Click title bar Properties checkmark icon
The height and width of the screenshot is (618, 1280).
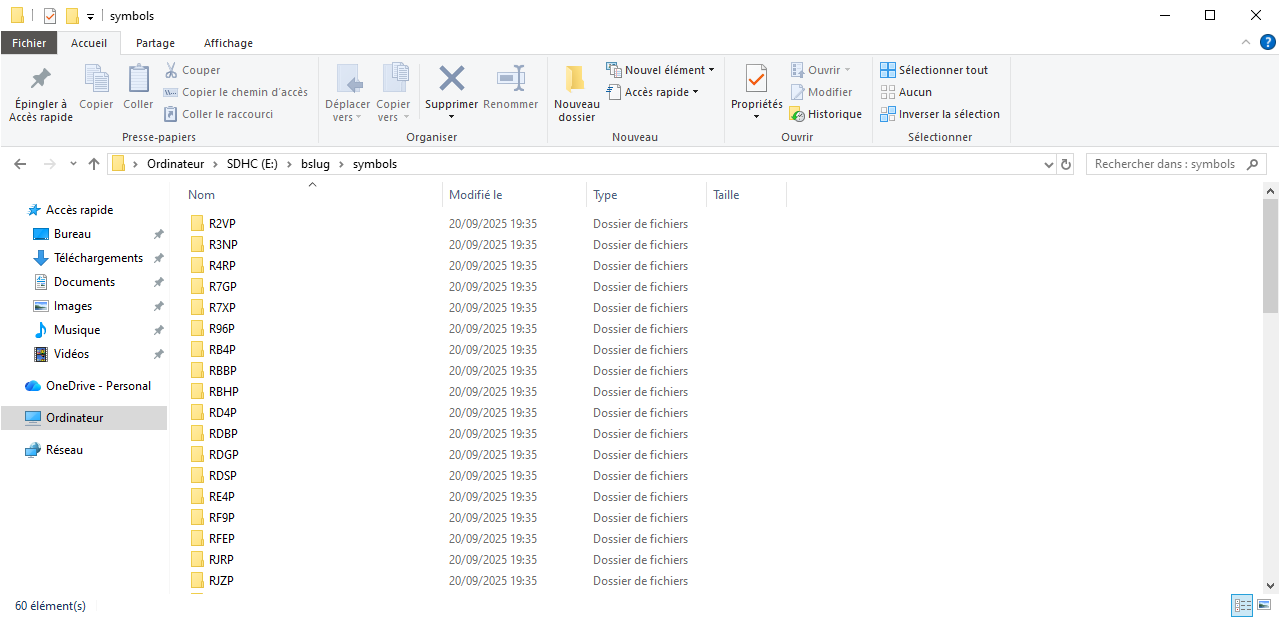coord(50,16)
